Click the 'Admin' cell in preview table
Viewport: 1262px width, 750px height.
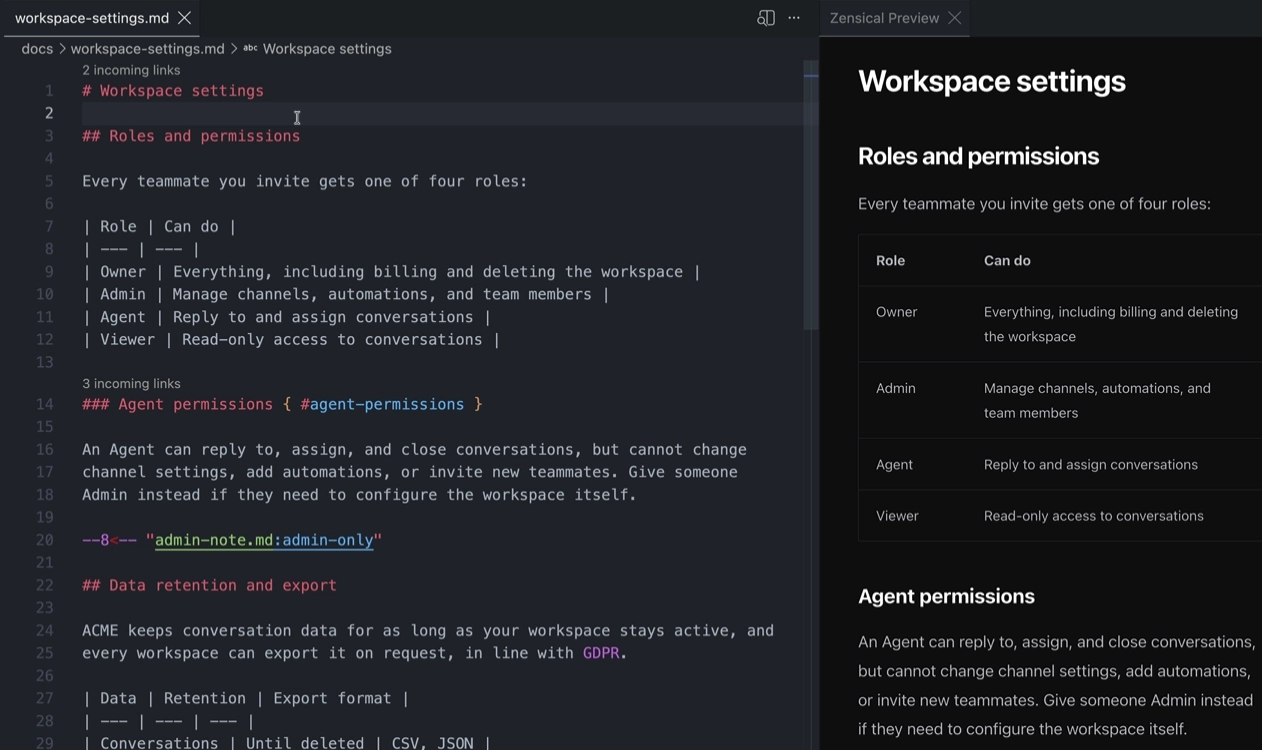tap(895, 388)
